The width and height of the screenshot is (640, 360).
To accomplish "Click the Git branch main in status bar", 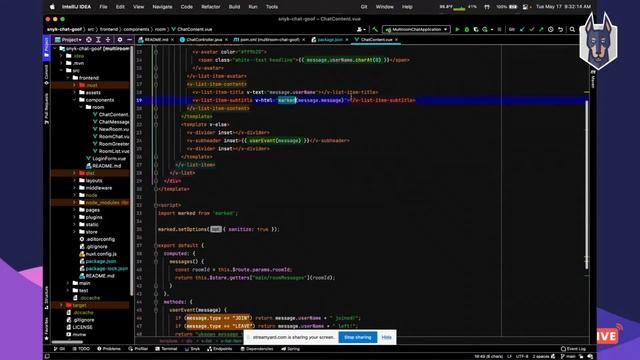I will tap(568, 356).
